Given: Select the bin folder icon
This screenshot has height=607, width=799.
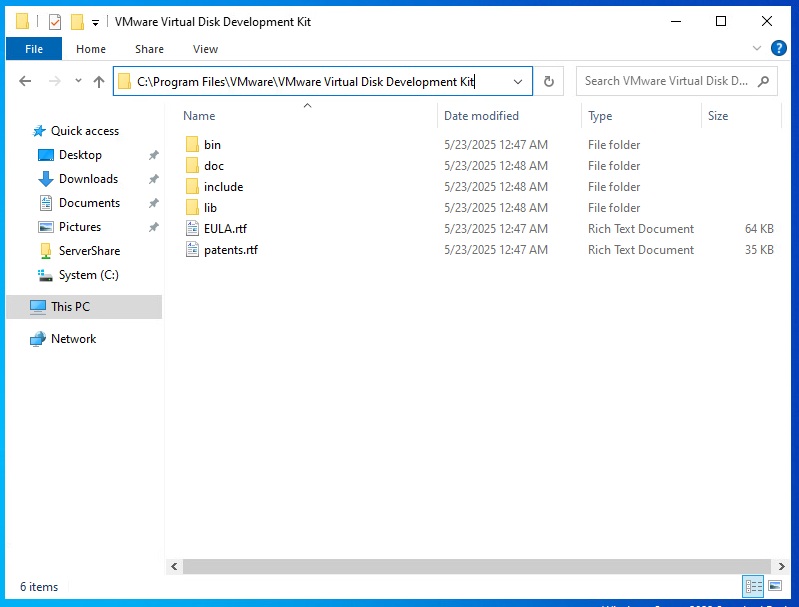Looking at the screenshot, I should coord(192,145).
